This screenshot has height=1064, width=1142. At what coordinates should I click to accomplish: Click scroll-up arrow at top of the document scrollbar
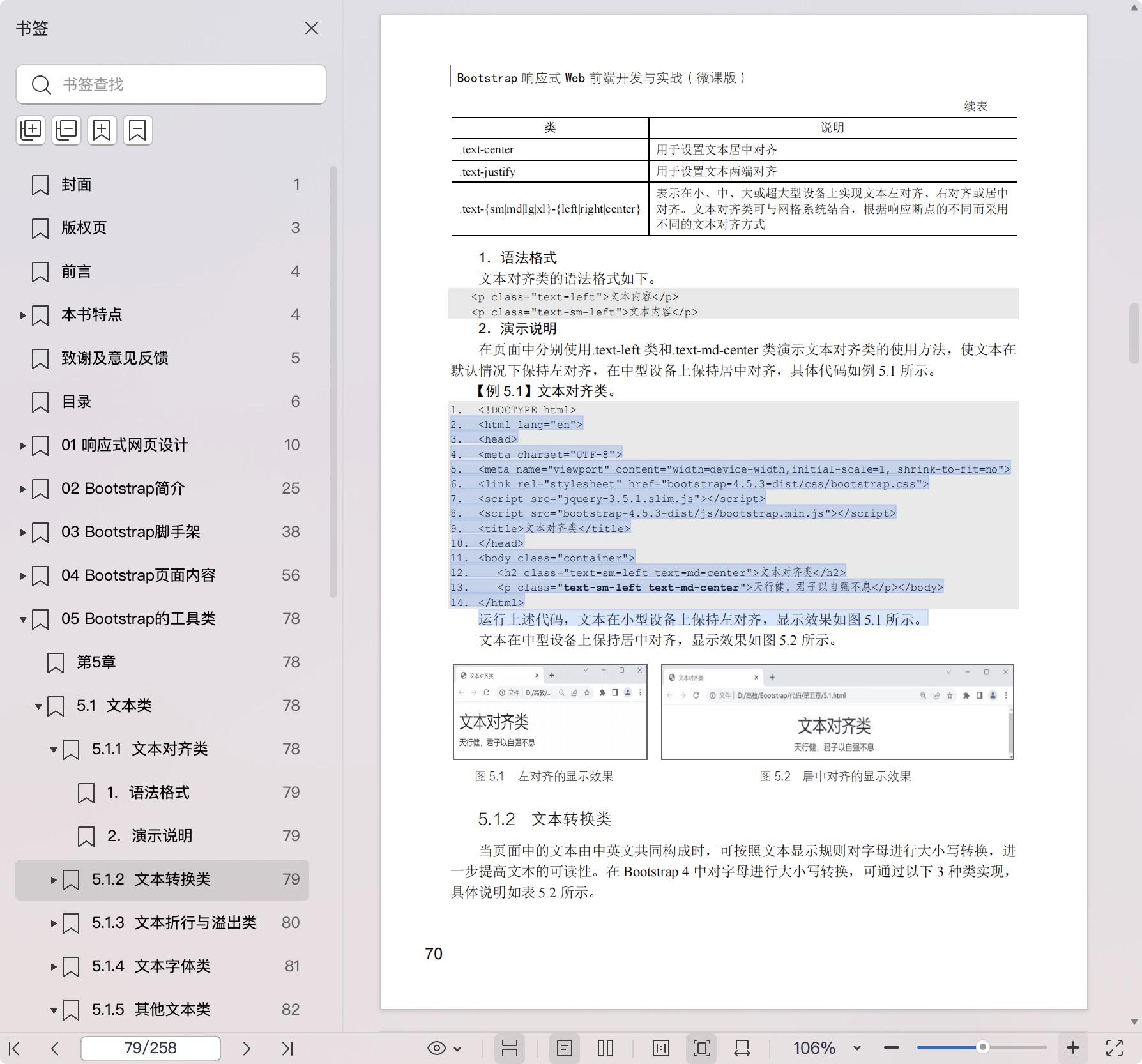1134,7
